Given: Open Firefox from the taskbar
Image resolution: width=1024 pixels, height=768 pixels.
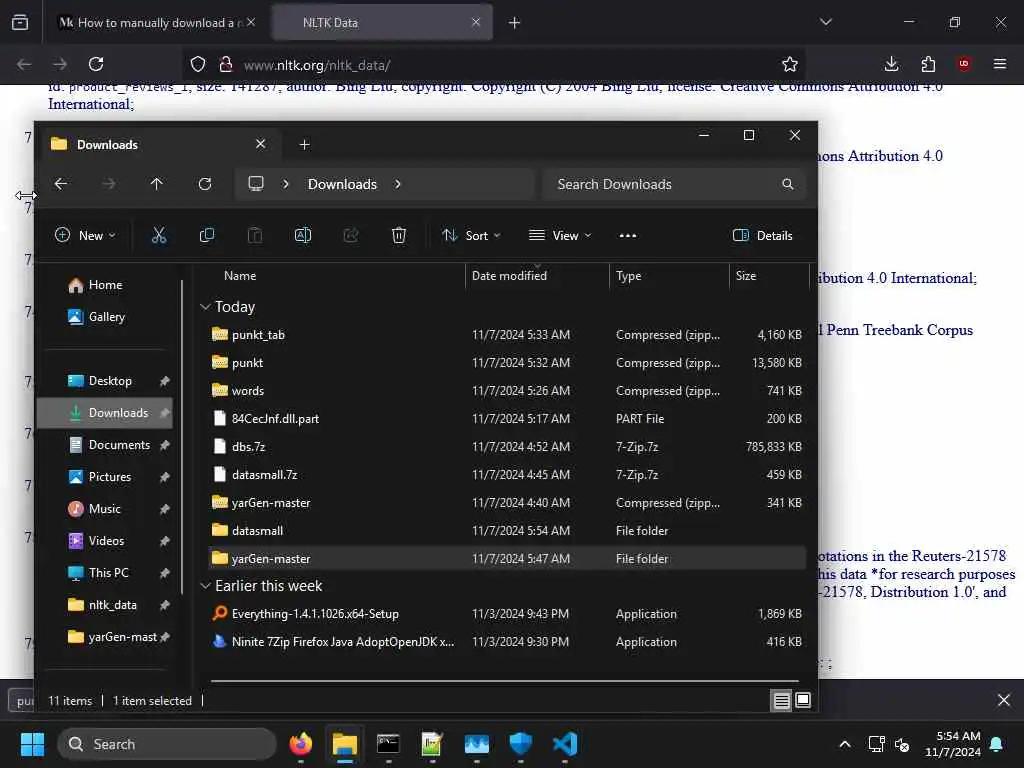Looking at the screenshot, I should [x=300, y=744].
